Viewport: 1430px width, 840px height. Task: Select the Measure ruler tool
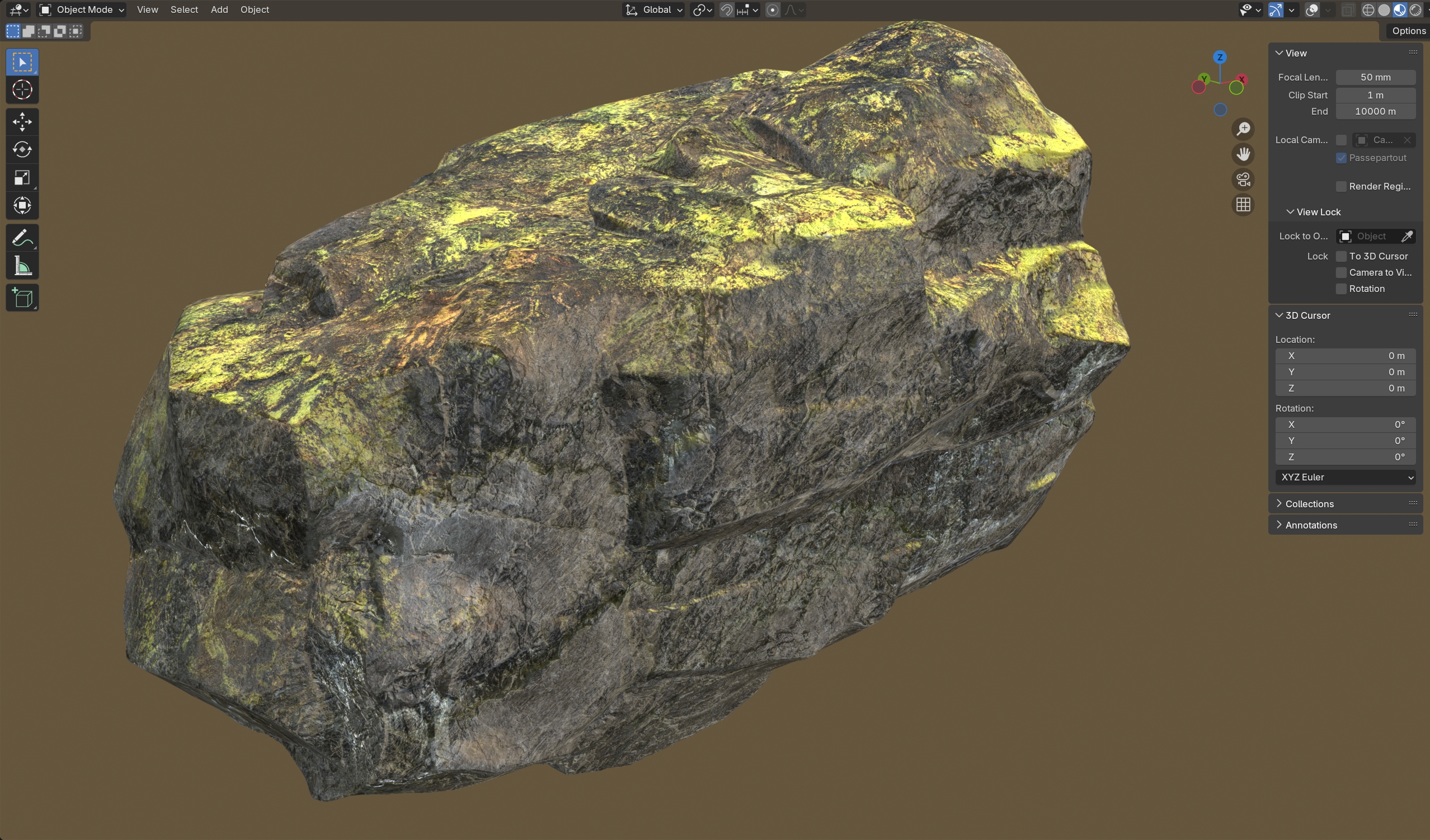click(22, 266)
